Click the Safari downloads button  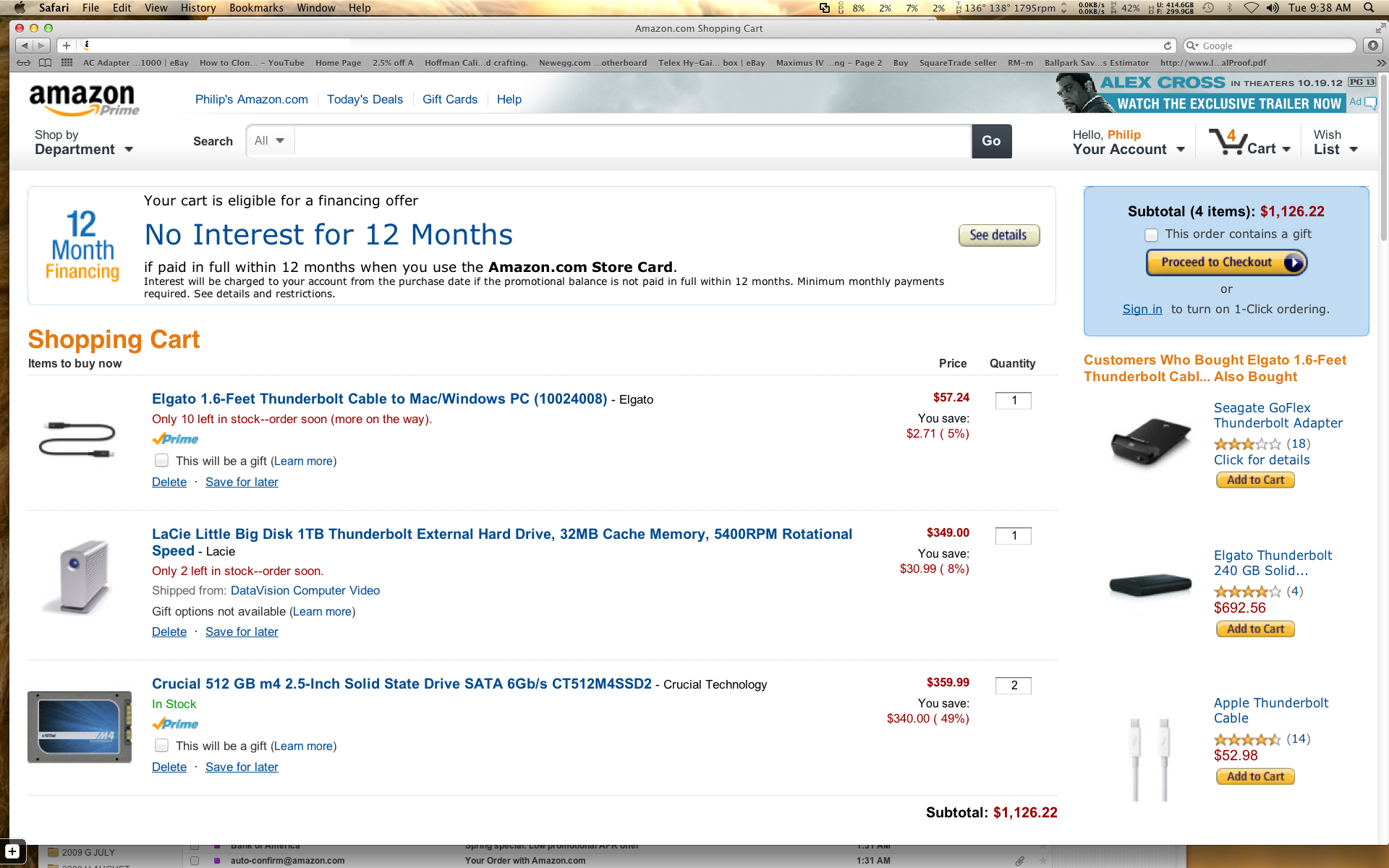[1372, 46]
